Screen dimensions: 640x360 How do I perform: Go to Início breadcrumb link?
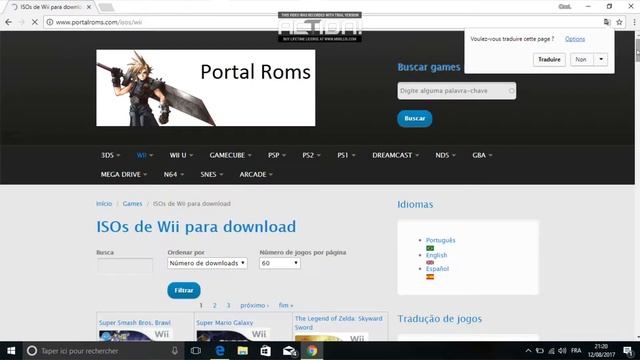click(104, 203)
